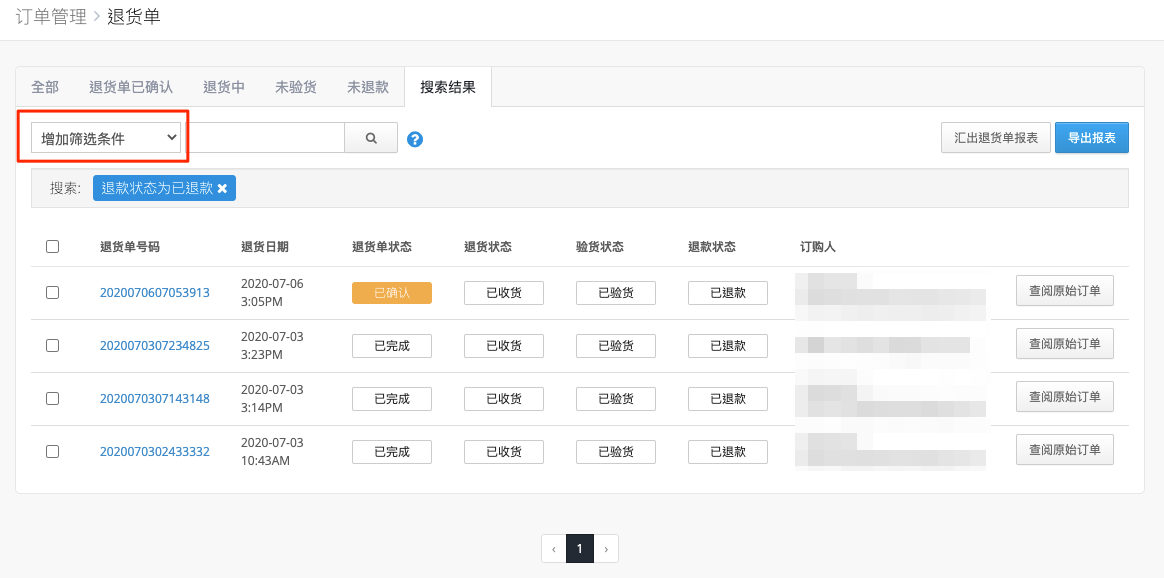Open return order link 2020070307143148
This screenshot has width=1164, height=578.
(155, 398)
